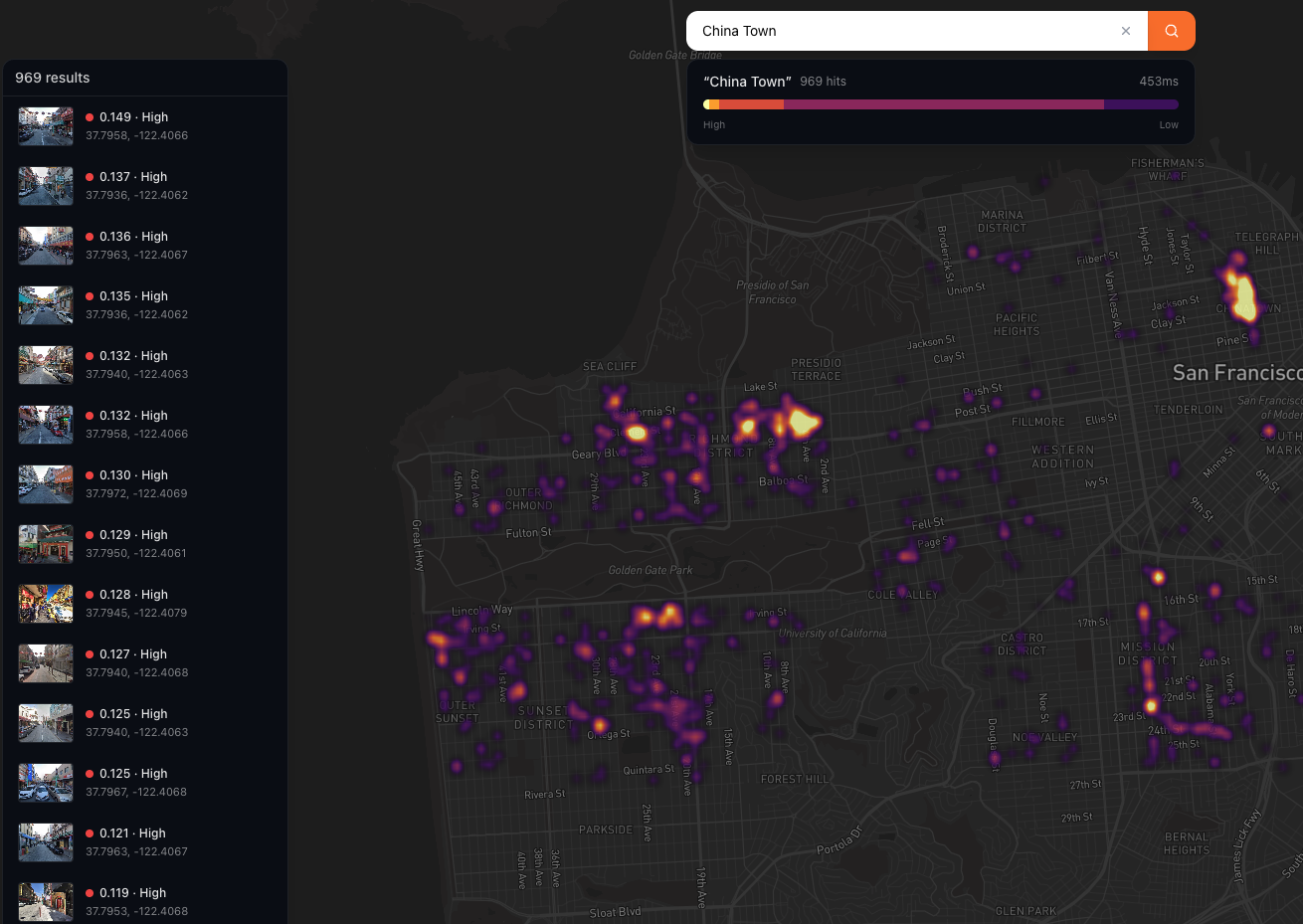This screenshot has width=1303, height=924.
Task: Open the 0.129 High result thumbnail
Action: point(46,544)
